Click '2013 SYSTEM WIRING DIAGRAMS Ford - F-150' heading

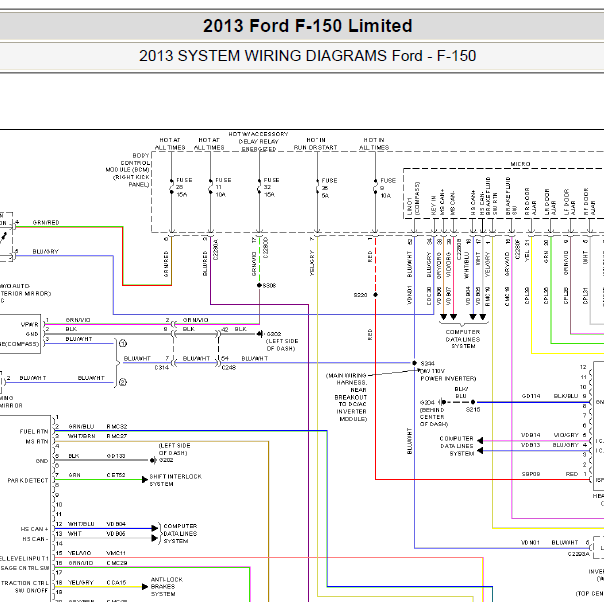click(x=307, y=56)
